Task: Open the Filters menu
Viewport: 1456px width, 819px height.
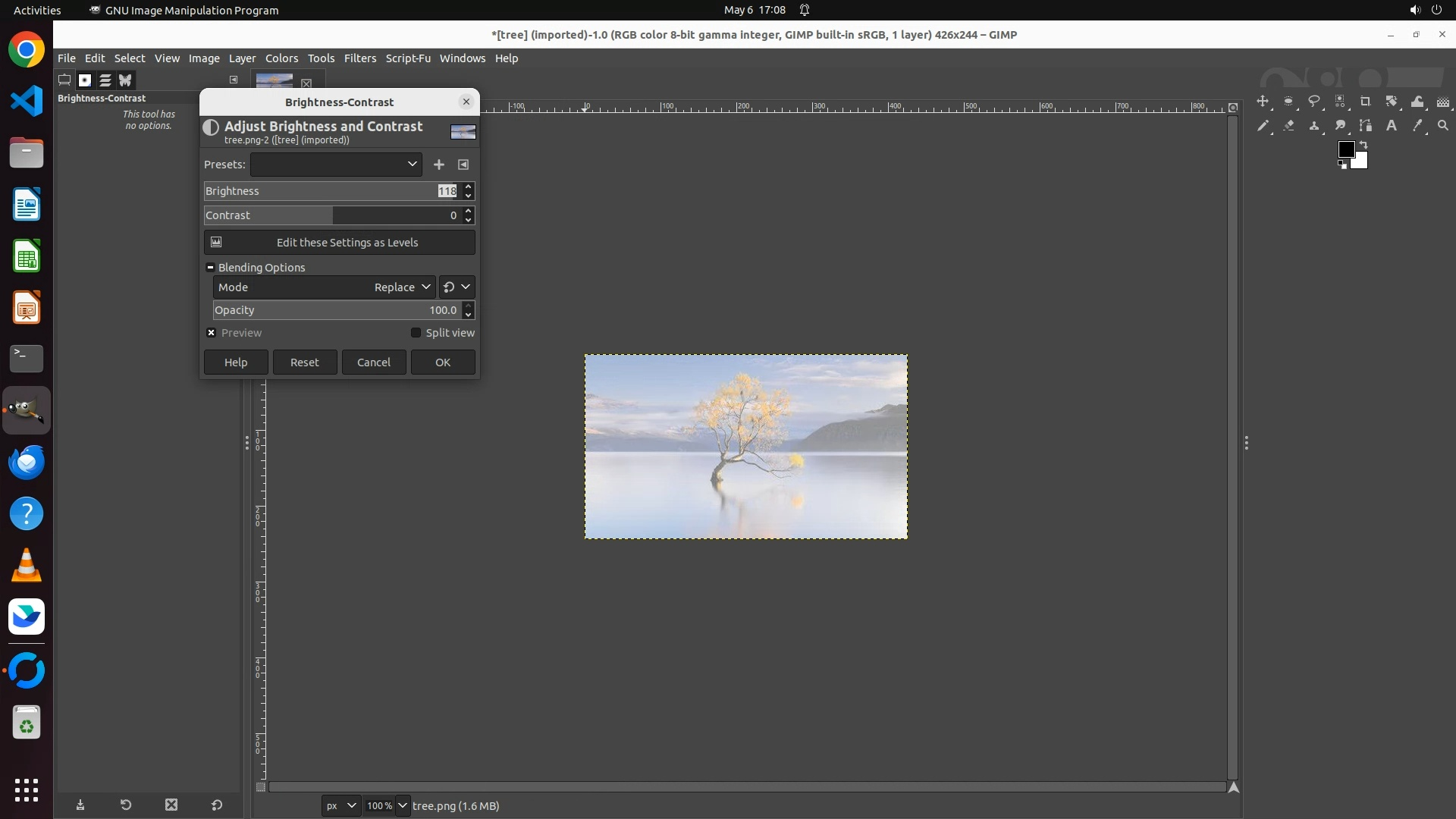Action: (359, 58)
